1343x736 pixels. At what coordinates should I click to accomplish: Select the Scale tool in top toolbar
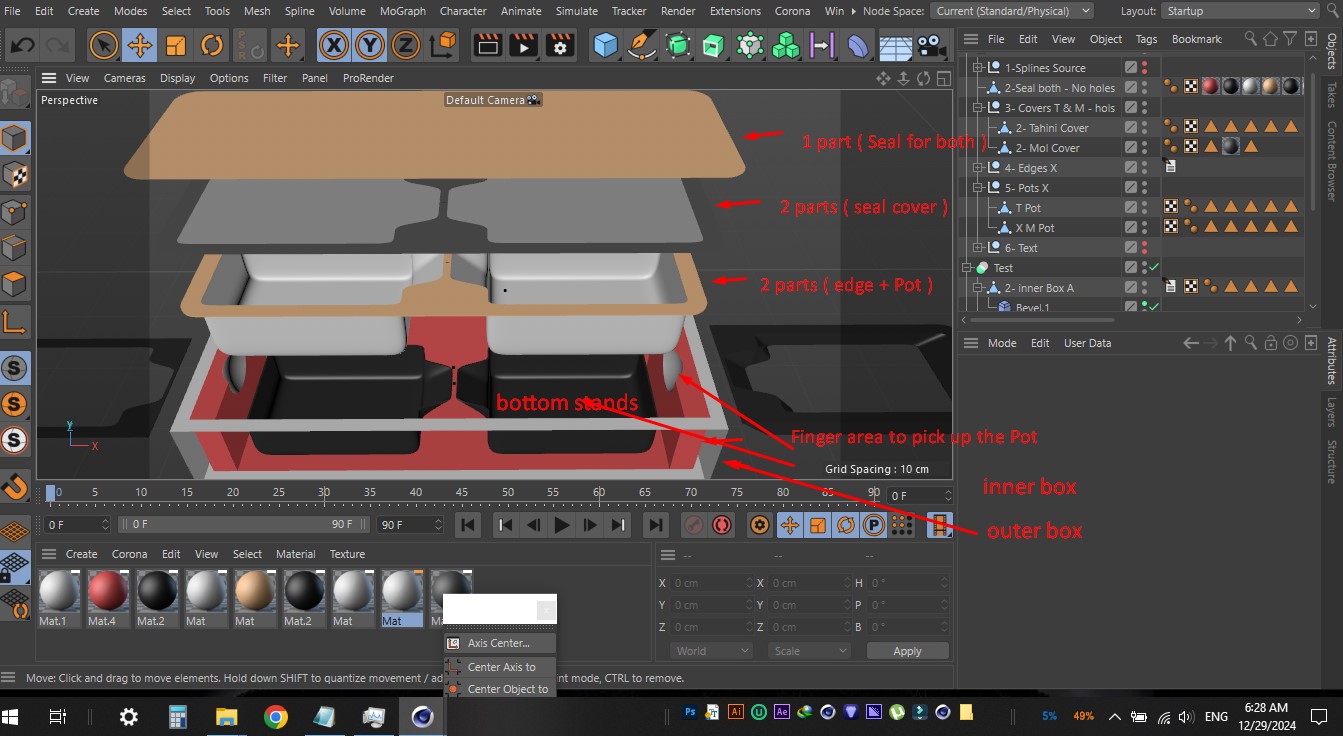pyautogui.click(x=176, y=45)
